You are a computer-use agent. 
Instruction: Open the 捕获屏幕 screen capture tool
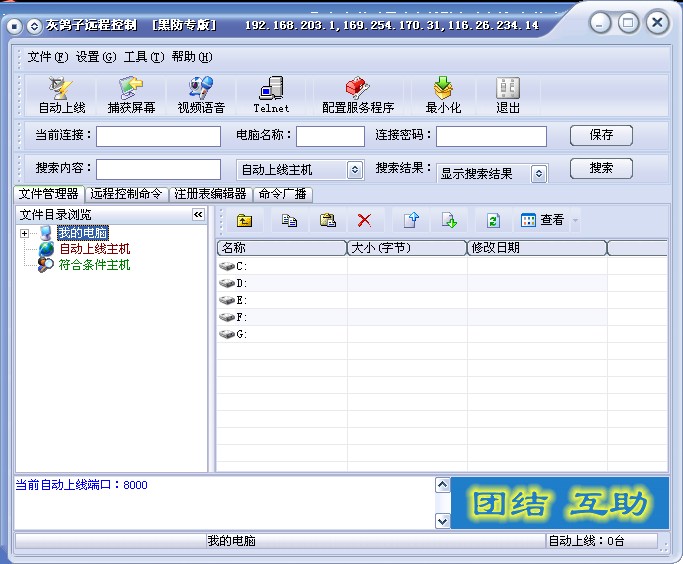coord(131,95)
